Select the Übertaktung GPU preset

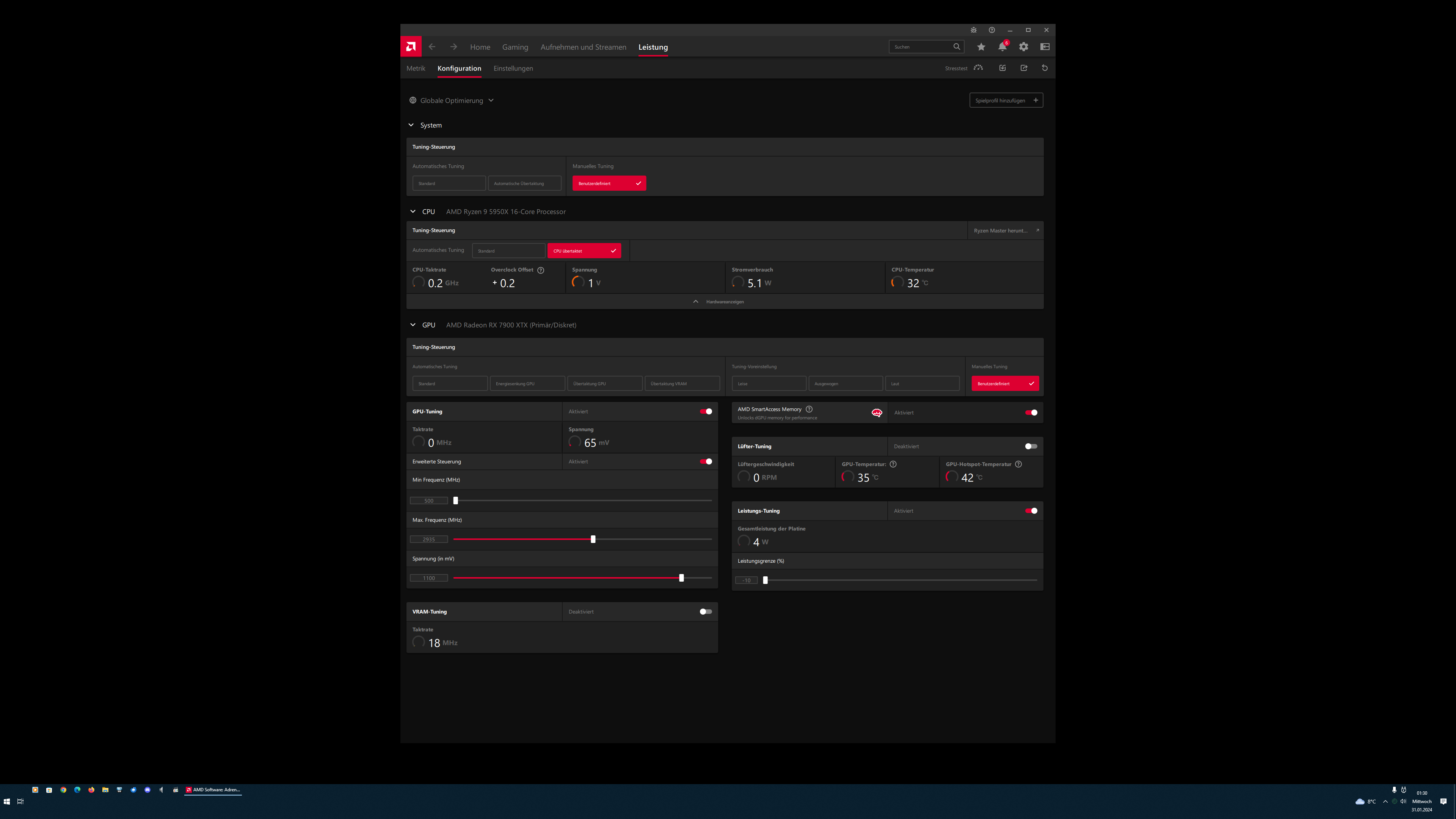tap(604, 384)
